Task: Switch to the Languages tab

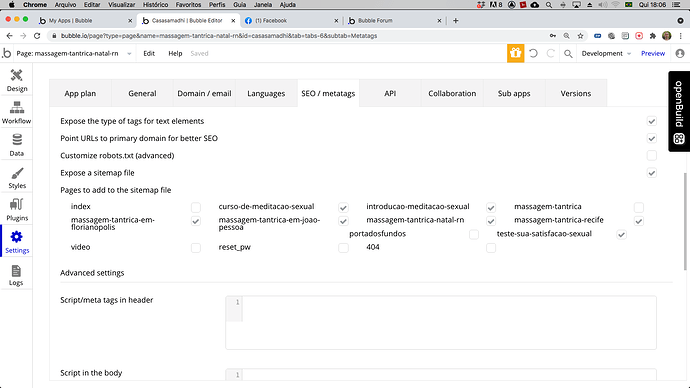Action: 266,93
